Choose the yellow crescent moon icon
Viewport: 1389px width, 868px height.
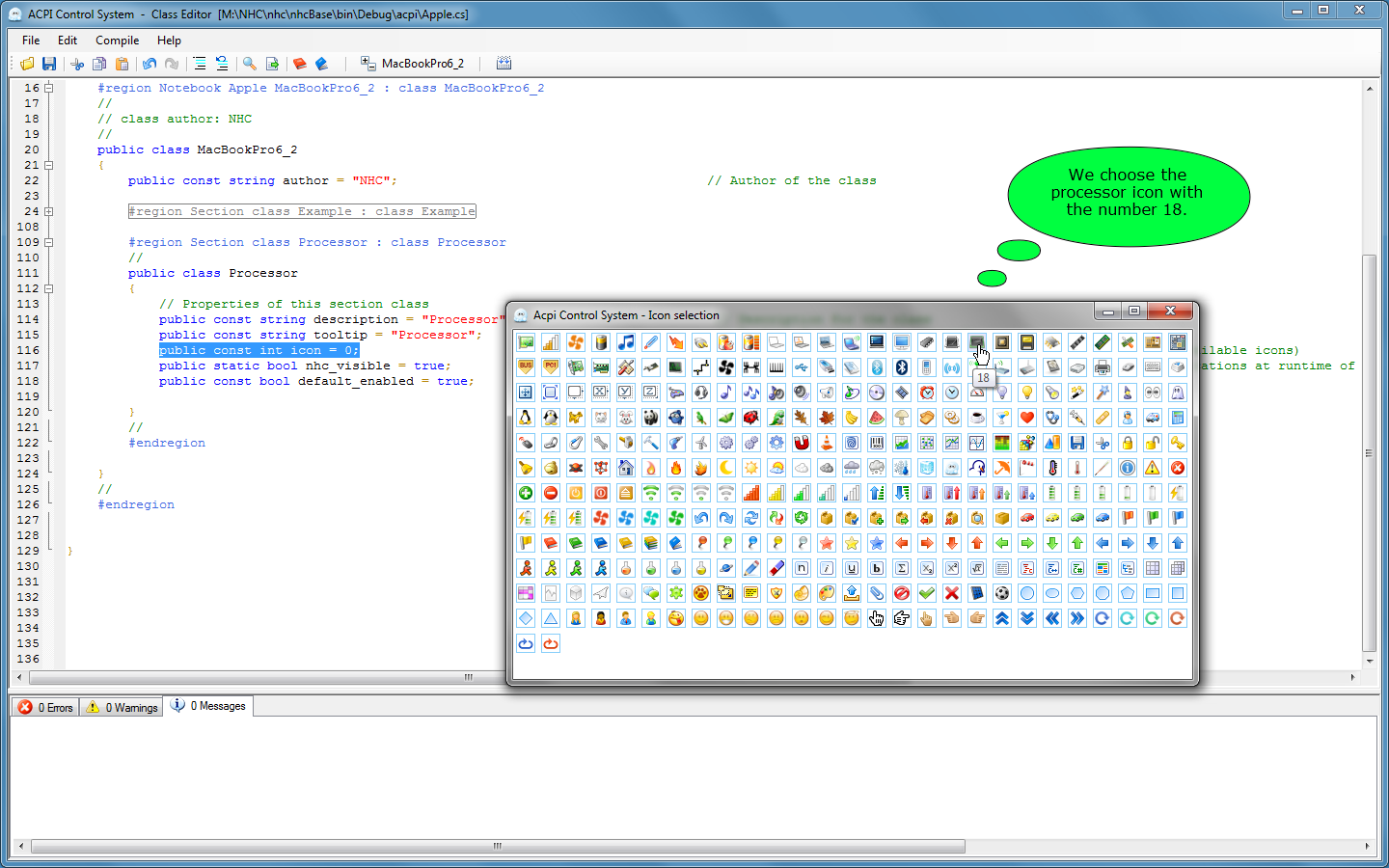point(726,468)
